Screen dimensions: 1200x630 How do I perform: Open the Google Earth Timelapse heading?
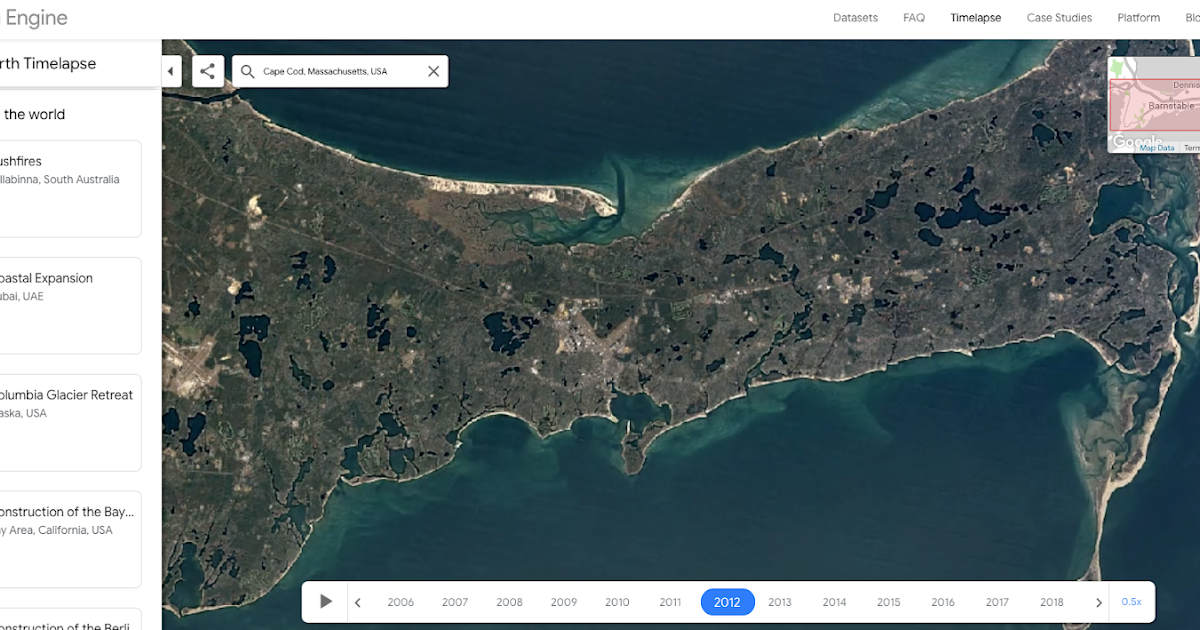click(x=48, y=63)
